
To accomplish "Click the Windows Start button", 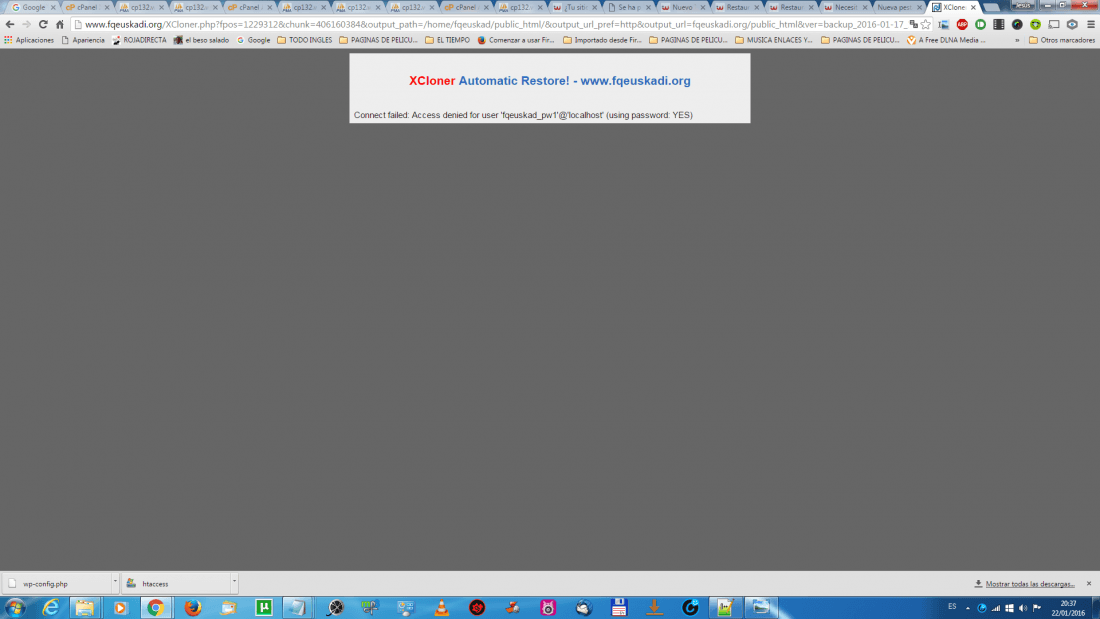I will (x=15, y=608).
